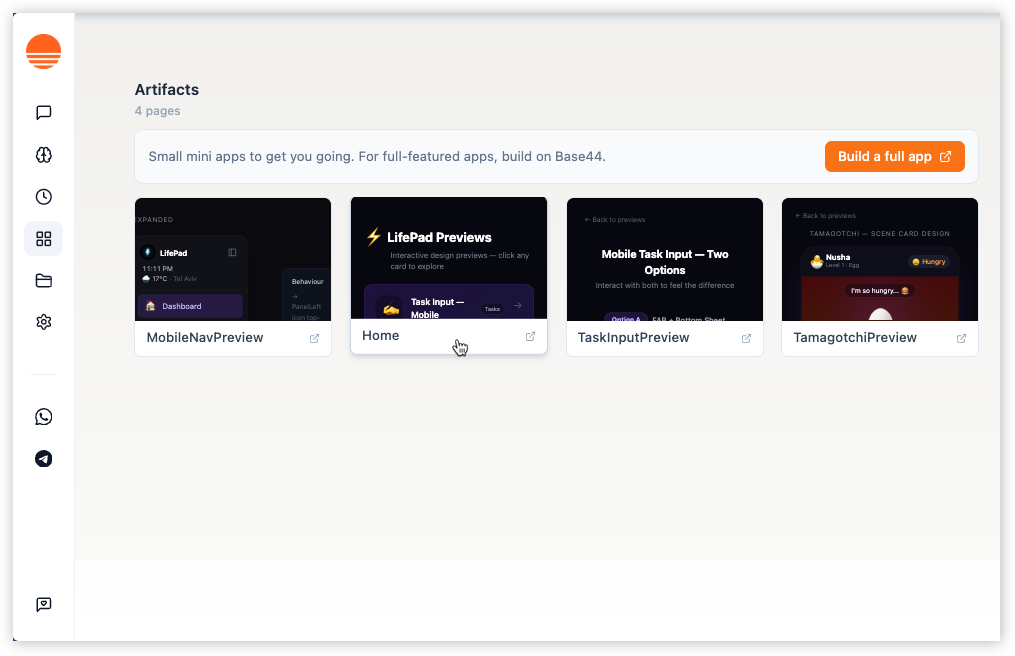Image resolution: width=1015 pixels, height=656 pixels.
Task: Click the Back to previews link on TaskInputPreview
Action: pyautogui.click(x=616, y=219)
